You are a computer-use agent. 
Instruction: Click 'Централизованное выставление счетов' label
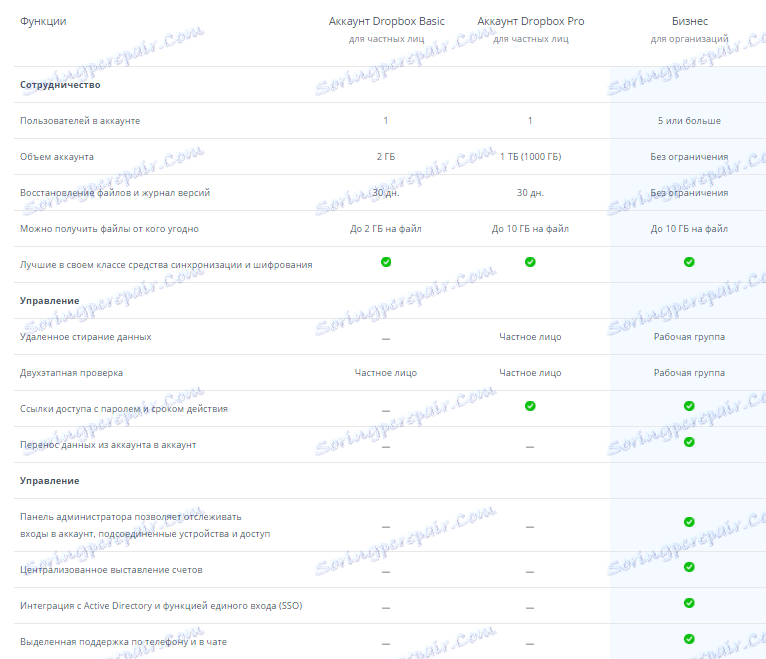[x=111, y=570]
